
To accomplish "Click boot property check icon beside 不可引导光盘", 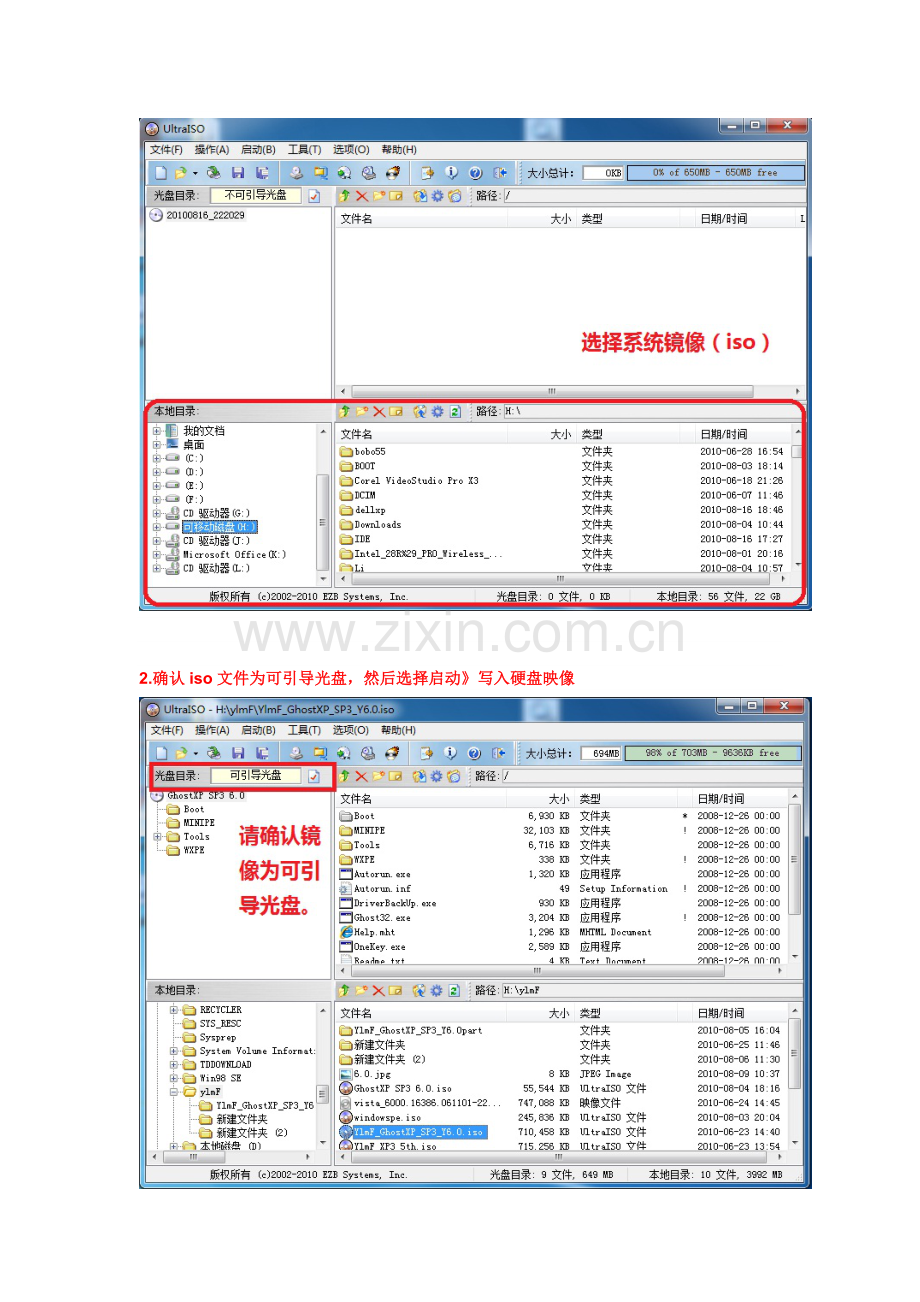I will 314,196.
